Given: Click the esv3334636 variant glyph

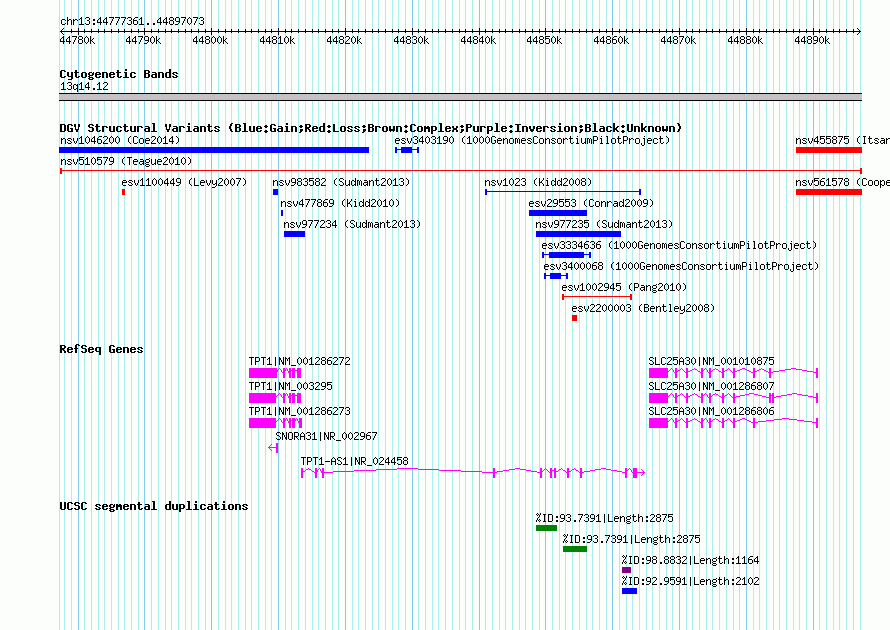Looking at the screenshot, I should pyautogui.click(x=566, y=255).
